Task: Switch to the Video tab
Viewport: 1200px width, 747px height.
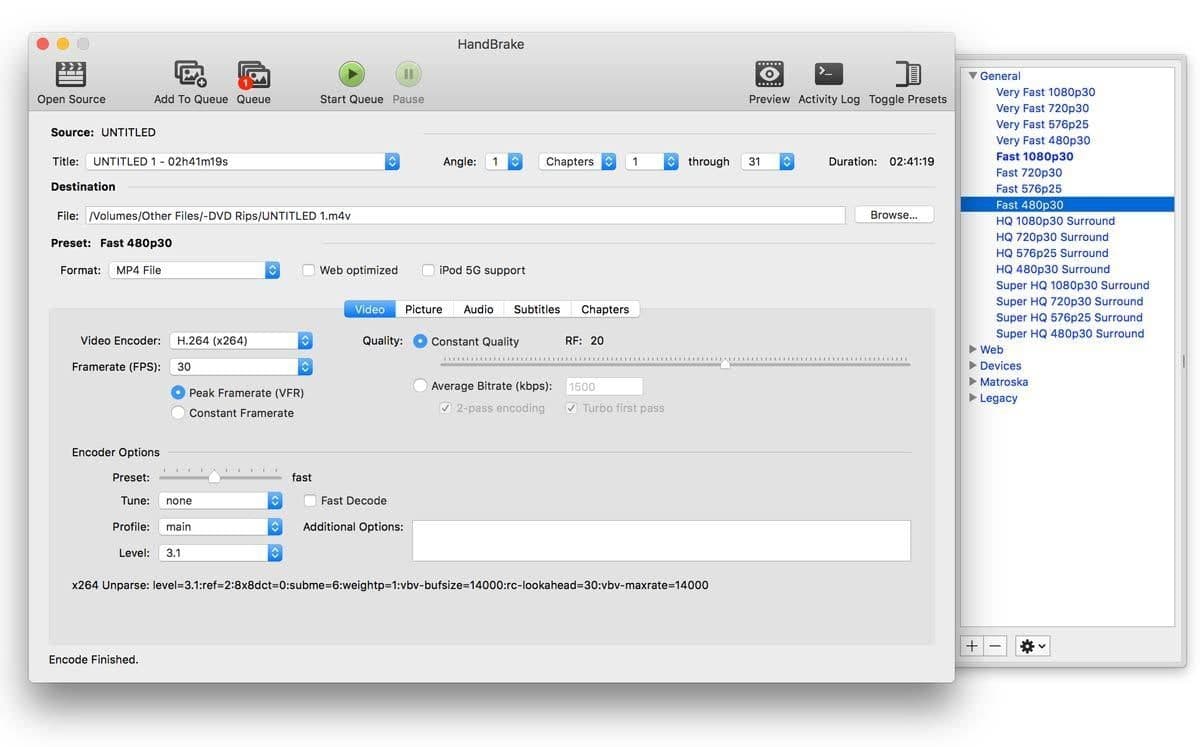Action: (x=370, y=309)
